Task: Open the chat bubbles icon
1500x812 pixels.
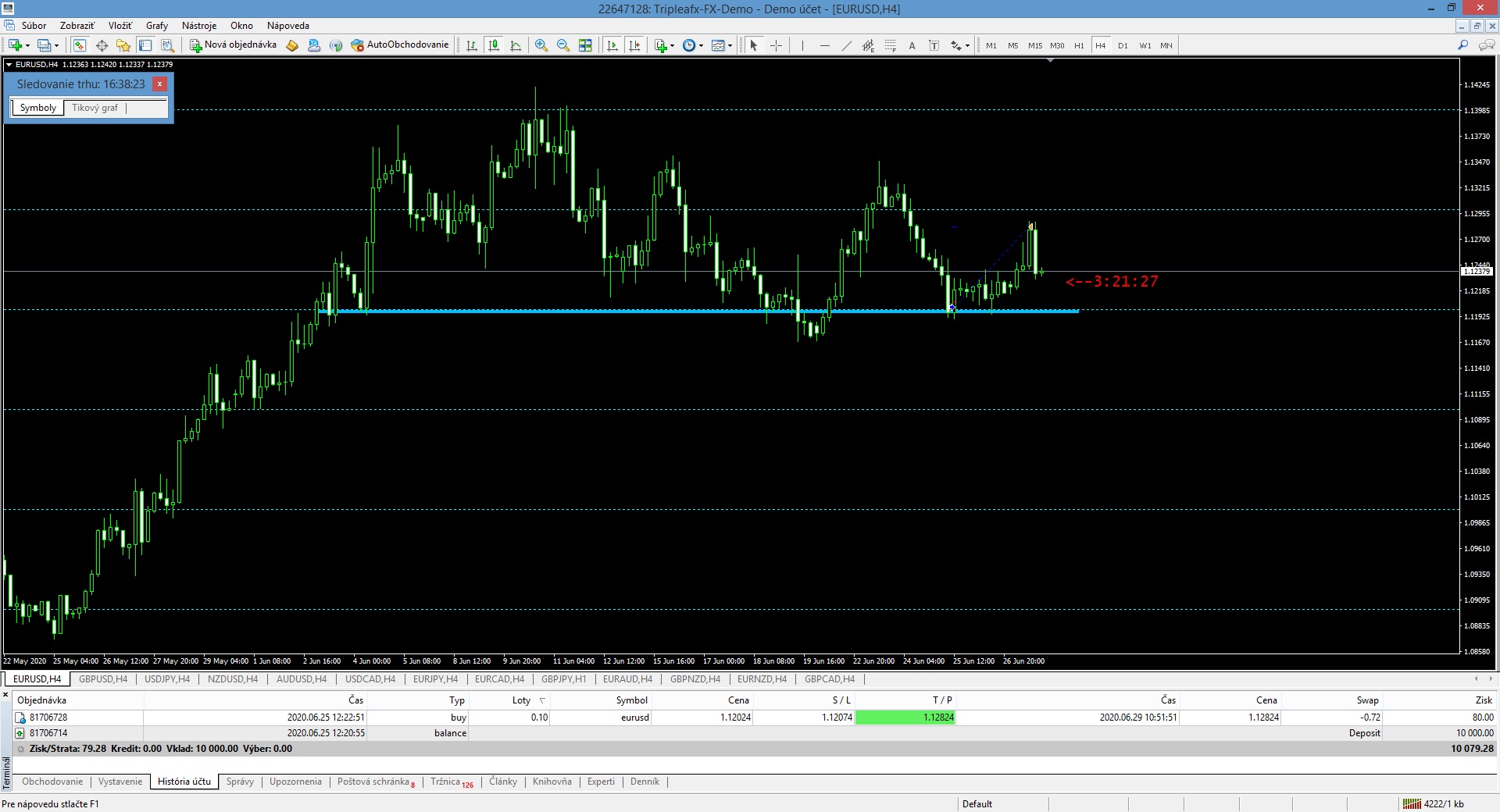Action: [x=1487, y=45]
